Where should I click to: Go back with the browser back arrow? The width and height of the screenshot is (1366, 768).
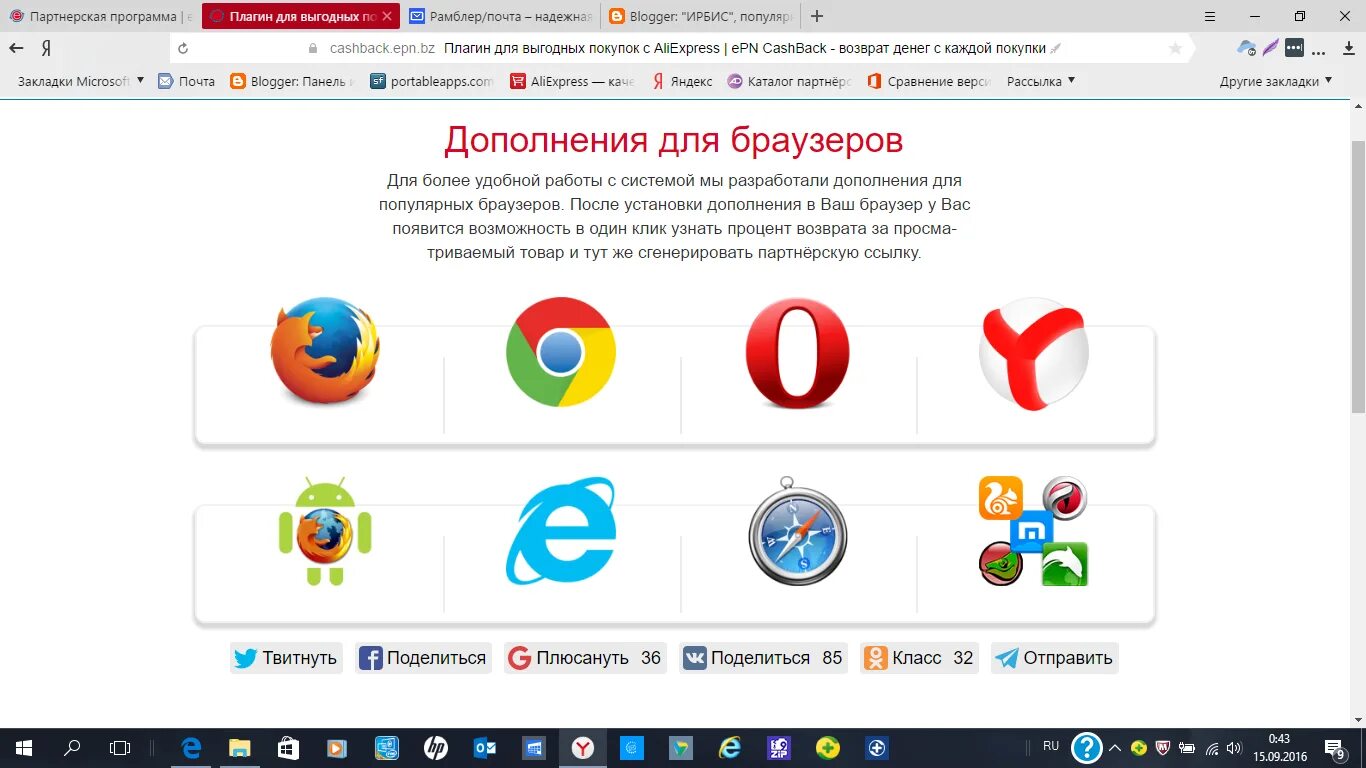click(16, 48)
